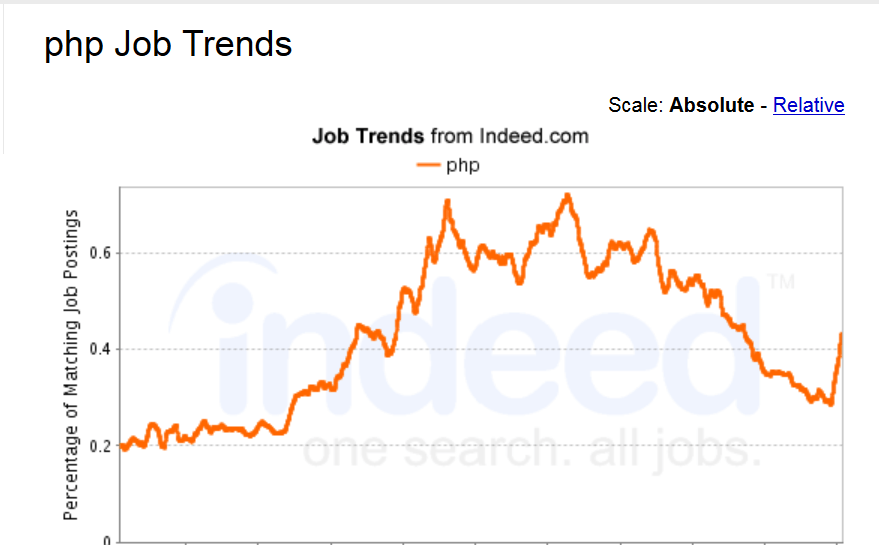Click the bold Absolute scale option
Image resolution: width=879 pixels, height=545 pixels.
[x=711, y=105]
